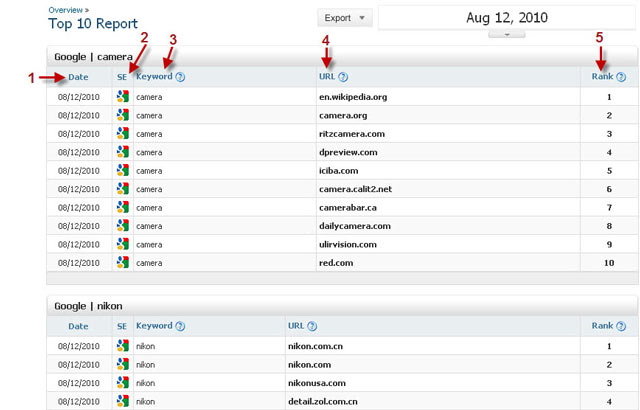This screenshot has width=640, height=410.
Task: Click Google icon in en.wikipedia.org row
Action: tap(122, 97)
